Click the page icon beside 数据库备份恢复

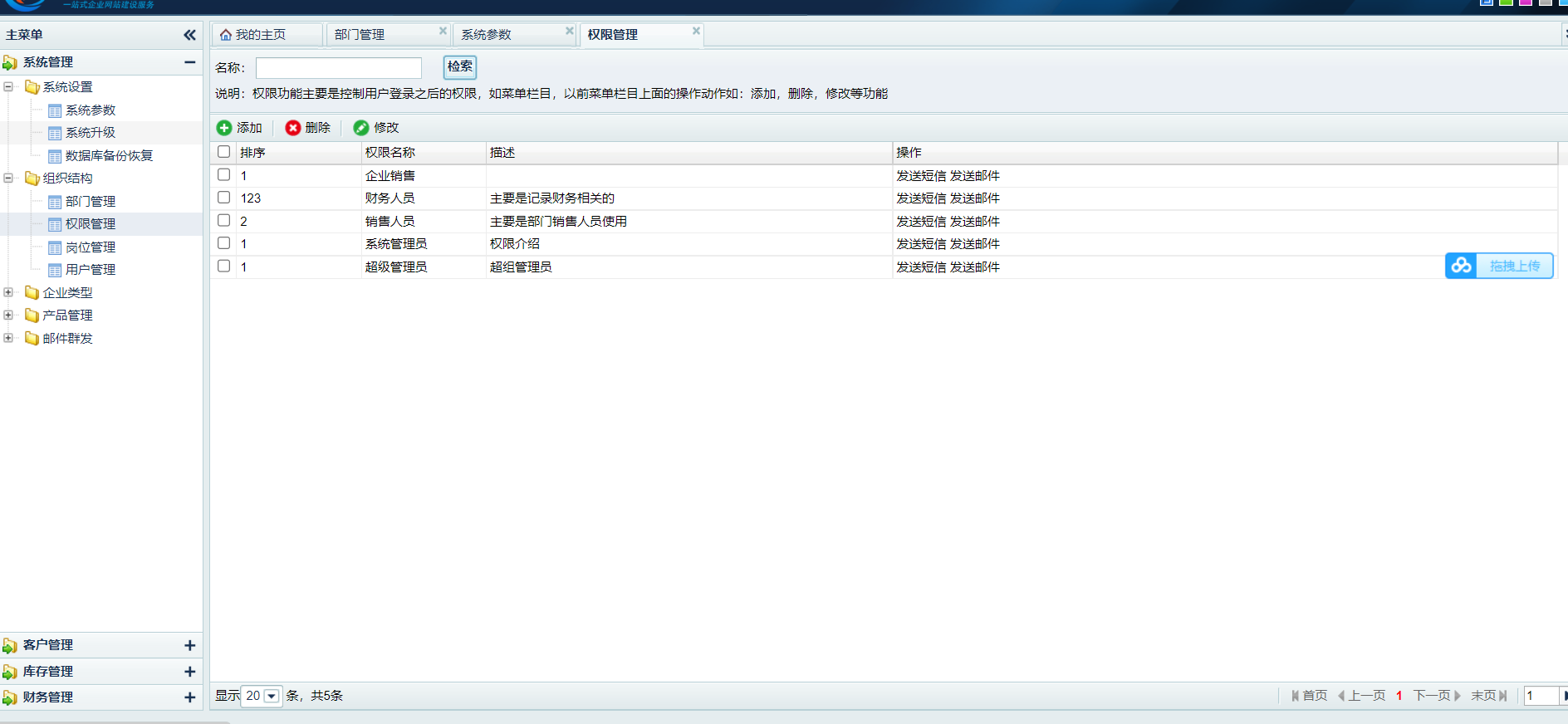point(55,156)
